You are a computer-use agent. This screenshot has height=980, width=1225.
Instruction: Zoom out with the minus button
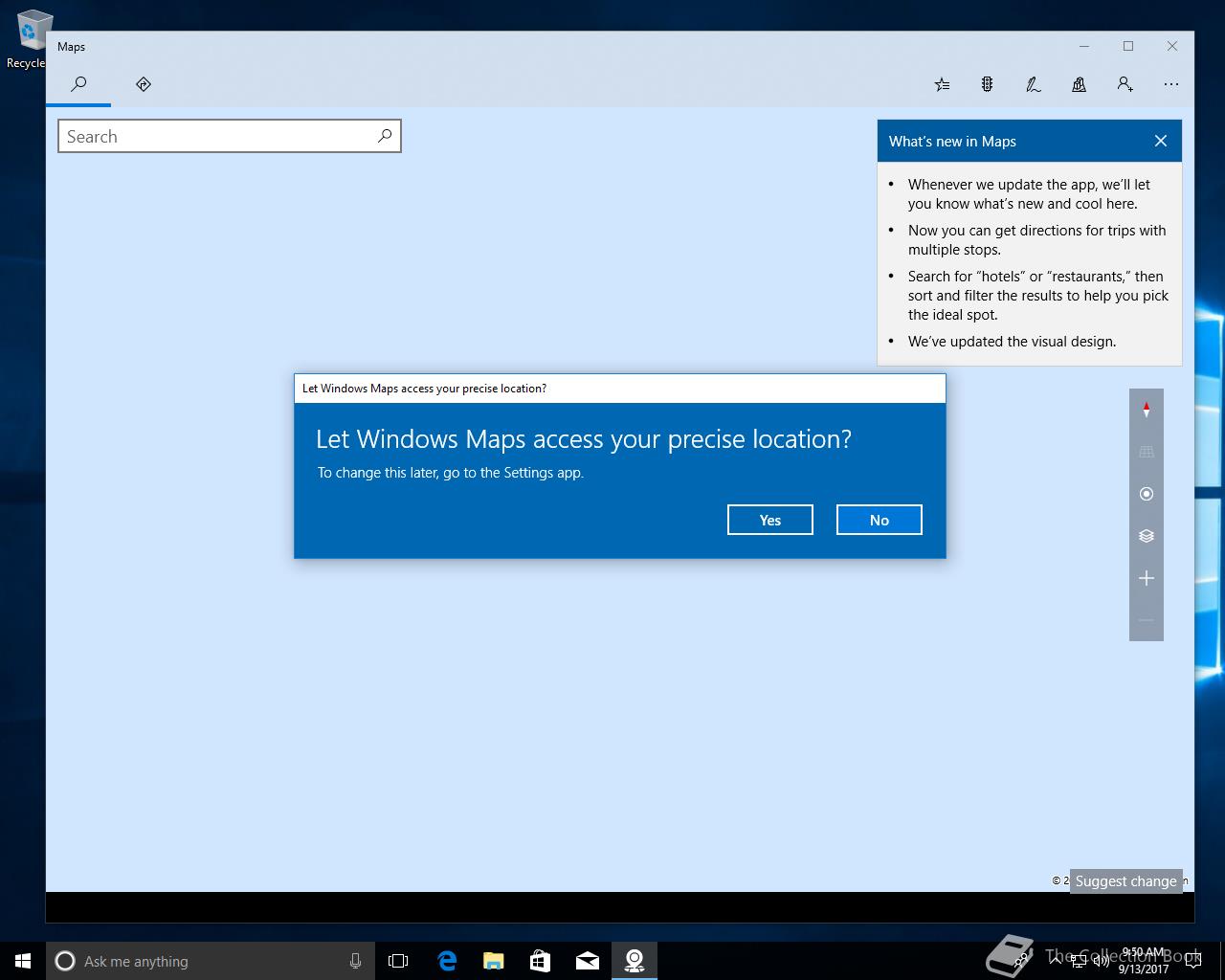[x=1147, y=620]
